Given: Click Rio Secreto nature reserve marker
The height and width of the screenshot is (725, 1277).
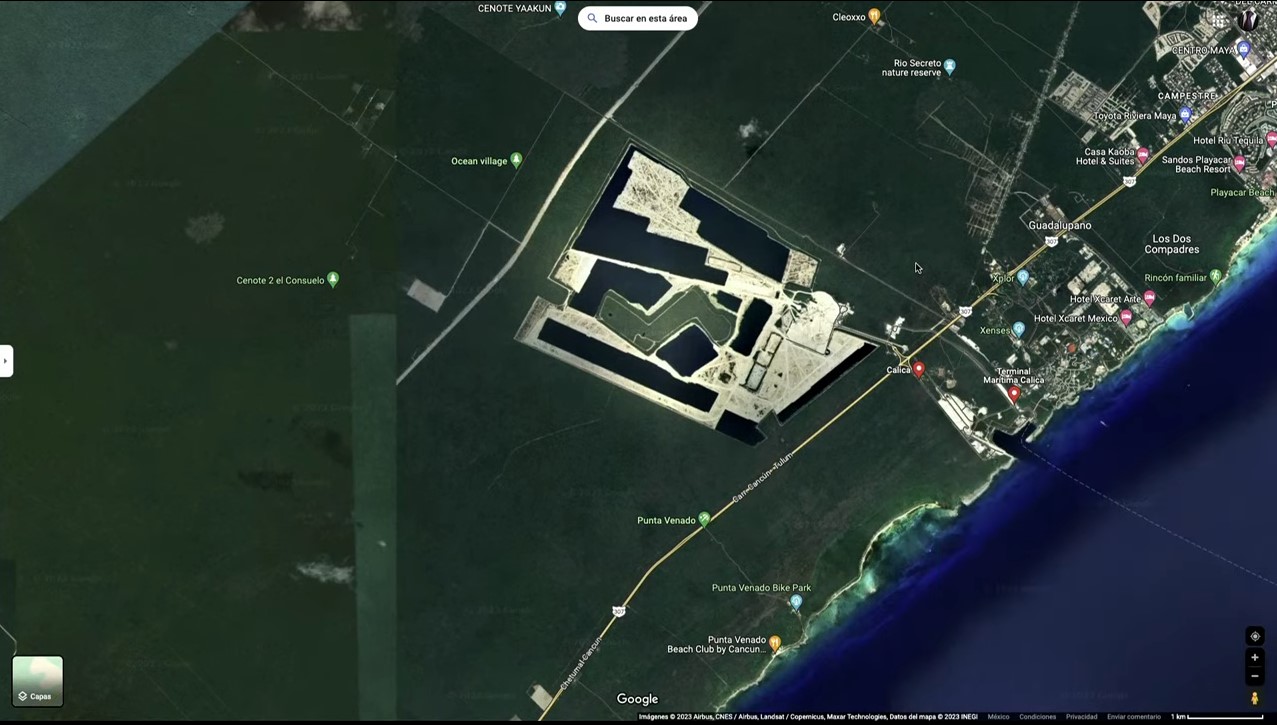Looking at the screenshot, I should click(x=950, y=66).
